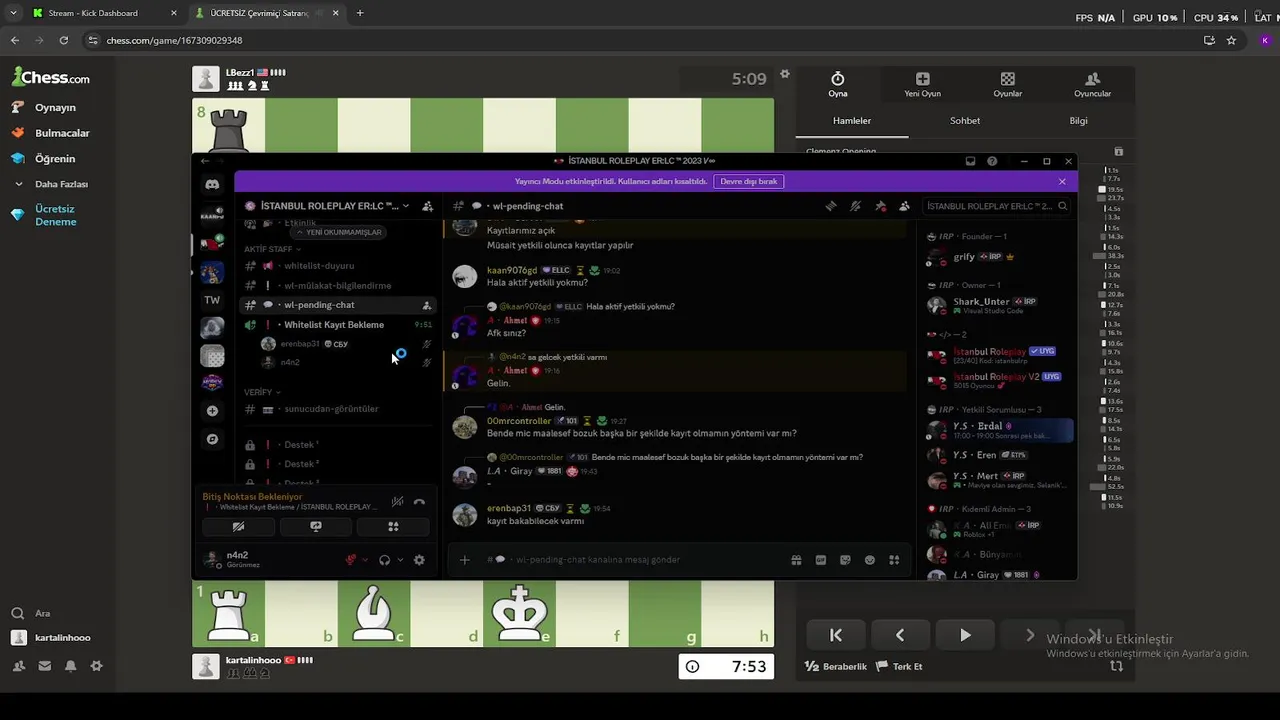
Task: Open pinned messages in wl-pending-chat
Action: (880, 206)
